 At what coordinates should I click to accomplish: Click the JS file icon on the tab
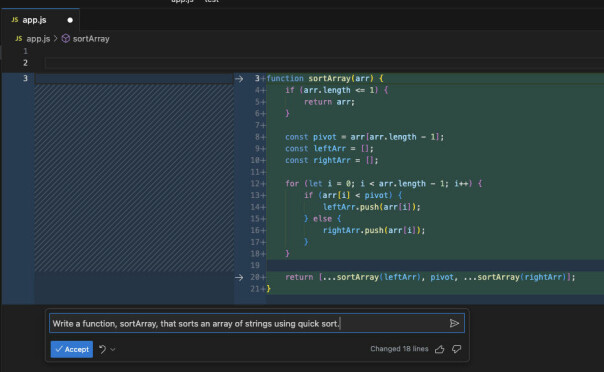point(15,20)
